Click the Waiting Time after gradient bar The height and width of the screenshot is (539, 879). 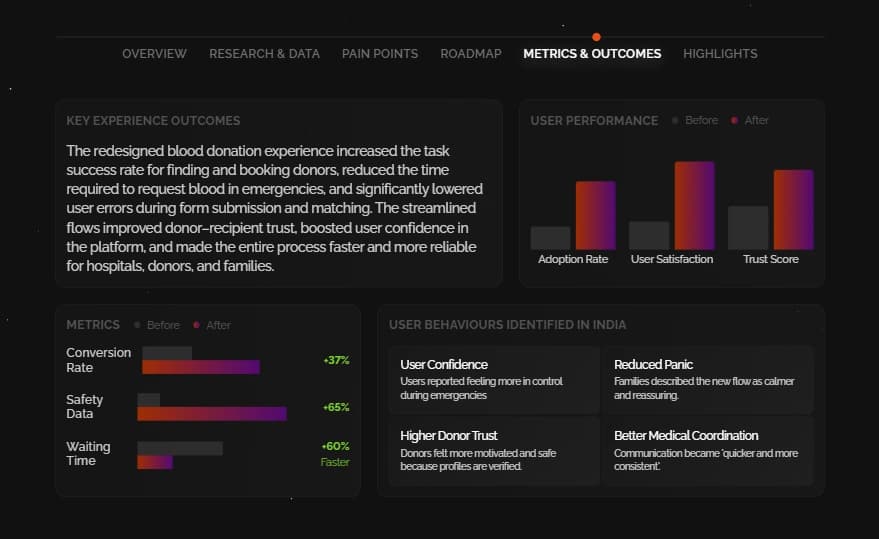click(155, 462)
